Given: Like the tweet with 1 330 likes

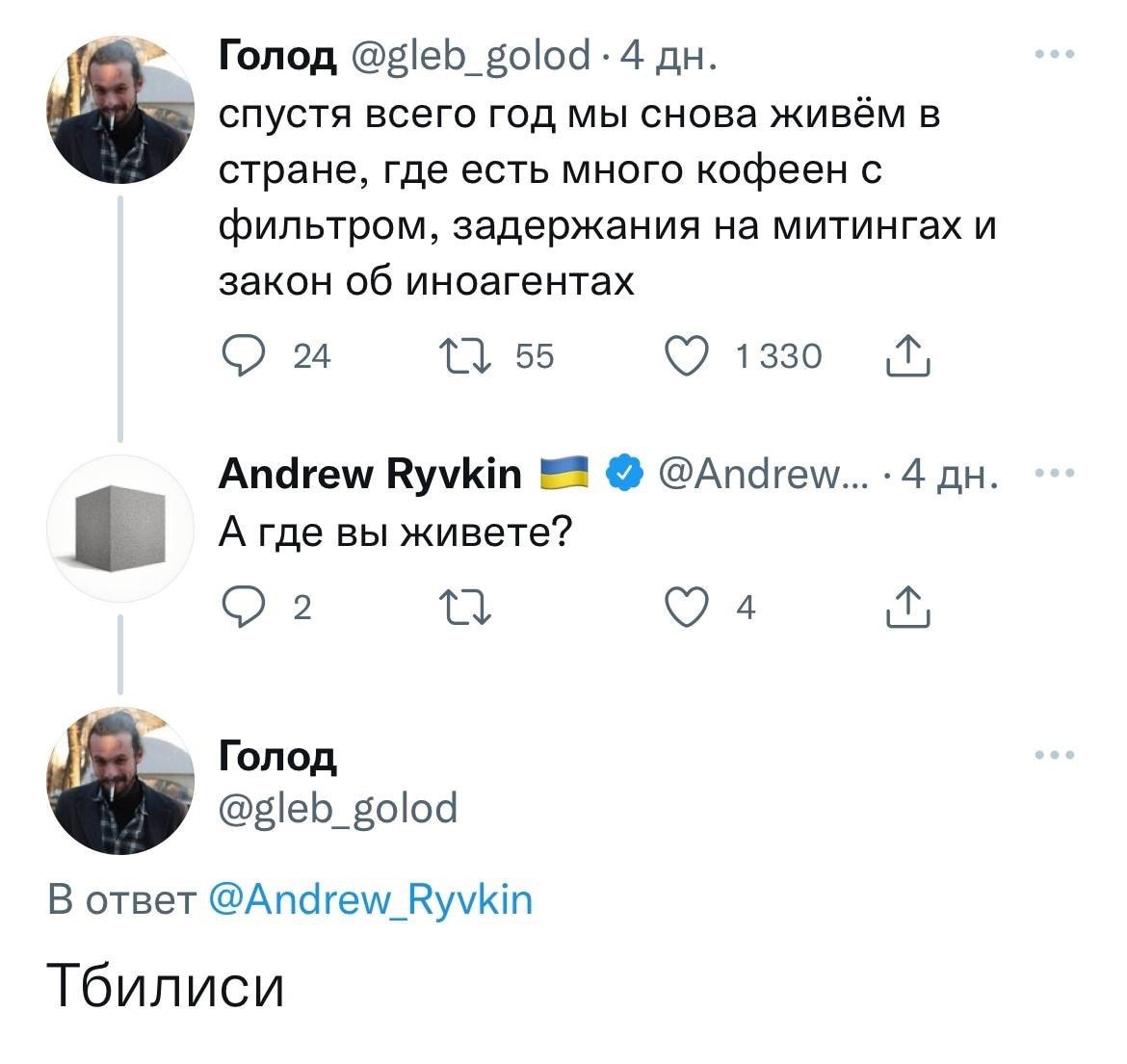Looking at the screenshot, I should point(690,357).
